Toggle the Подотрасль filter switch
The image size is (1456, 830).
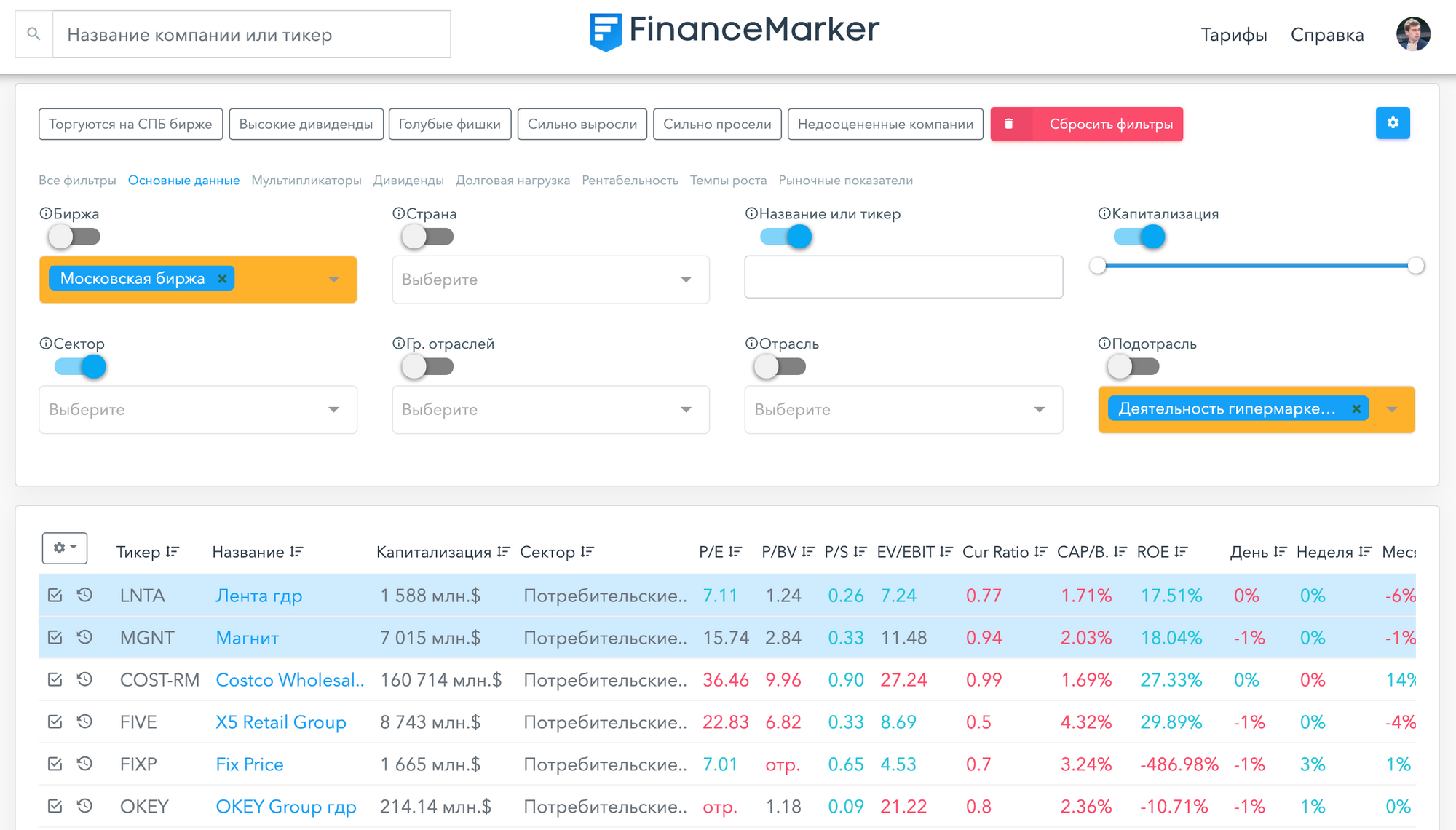click(1133, 366)
